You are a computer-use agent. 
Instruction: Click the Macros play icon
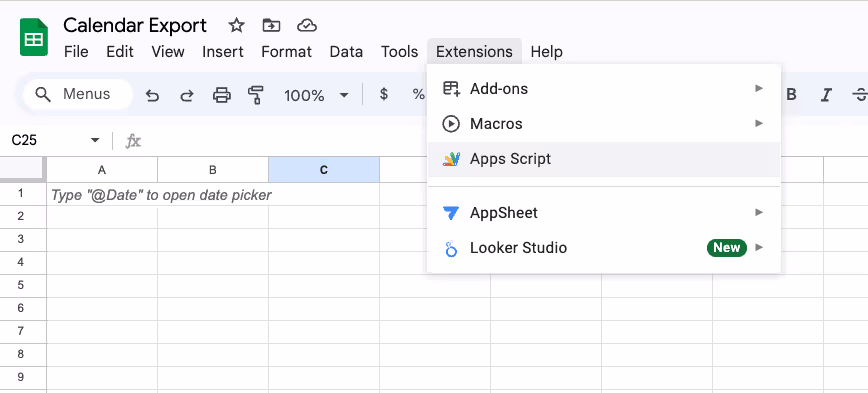point(451,124)
